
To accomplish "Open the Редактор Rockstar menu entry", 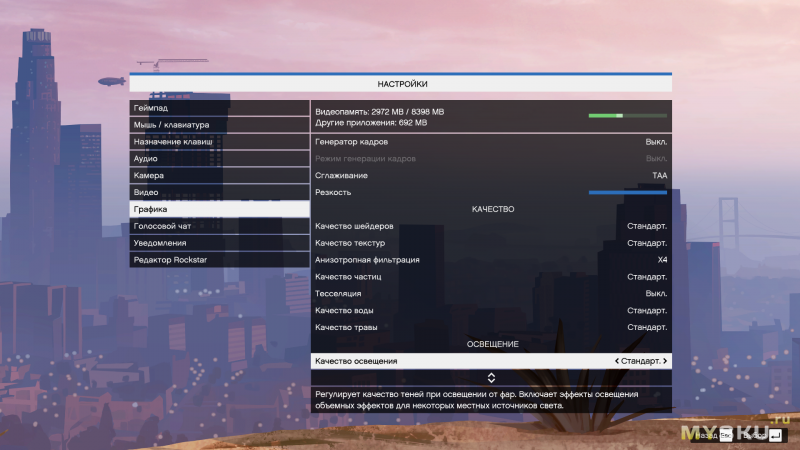I will pyautogui.click(x=219, y=260).
